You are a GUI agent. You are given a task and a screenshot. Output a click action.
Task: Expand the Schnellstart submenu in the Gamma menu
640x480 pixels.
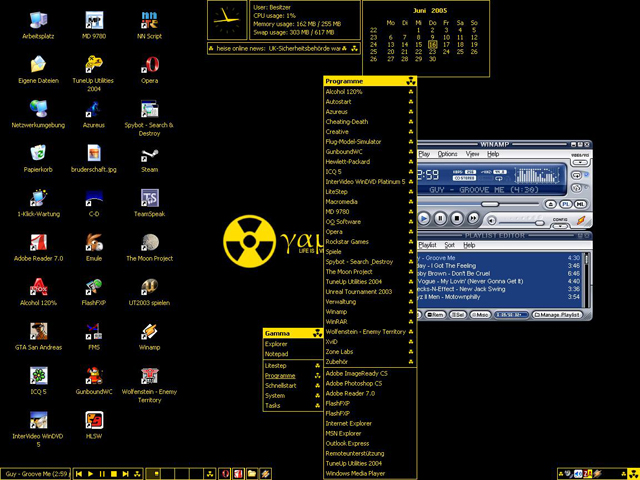pyautogui.click(x=293, y=386)
